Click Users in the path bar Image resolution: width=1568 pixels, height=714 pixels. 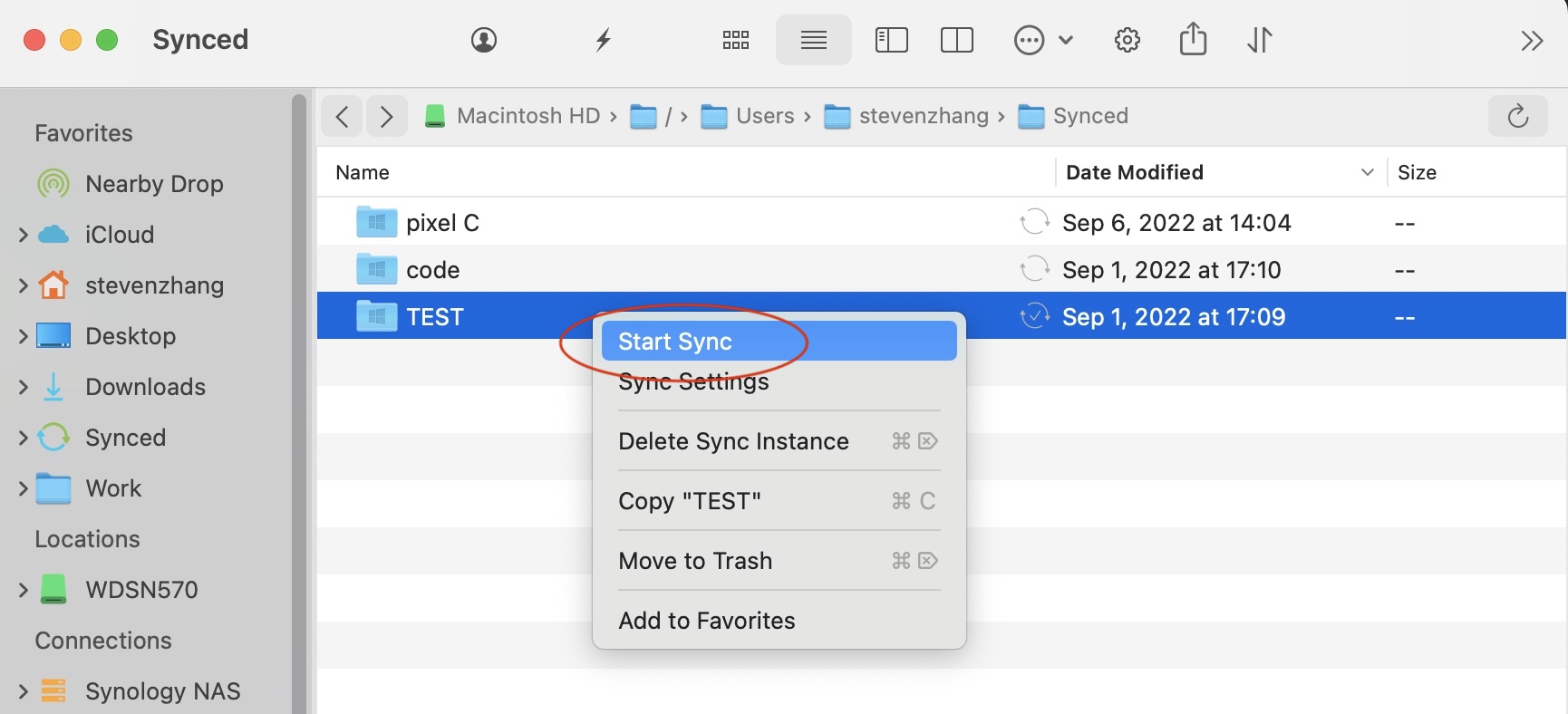pos(748,116)
